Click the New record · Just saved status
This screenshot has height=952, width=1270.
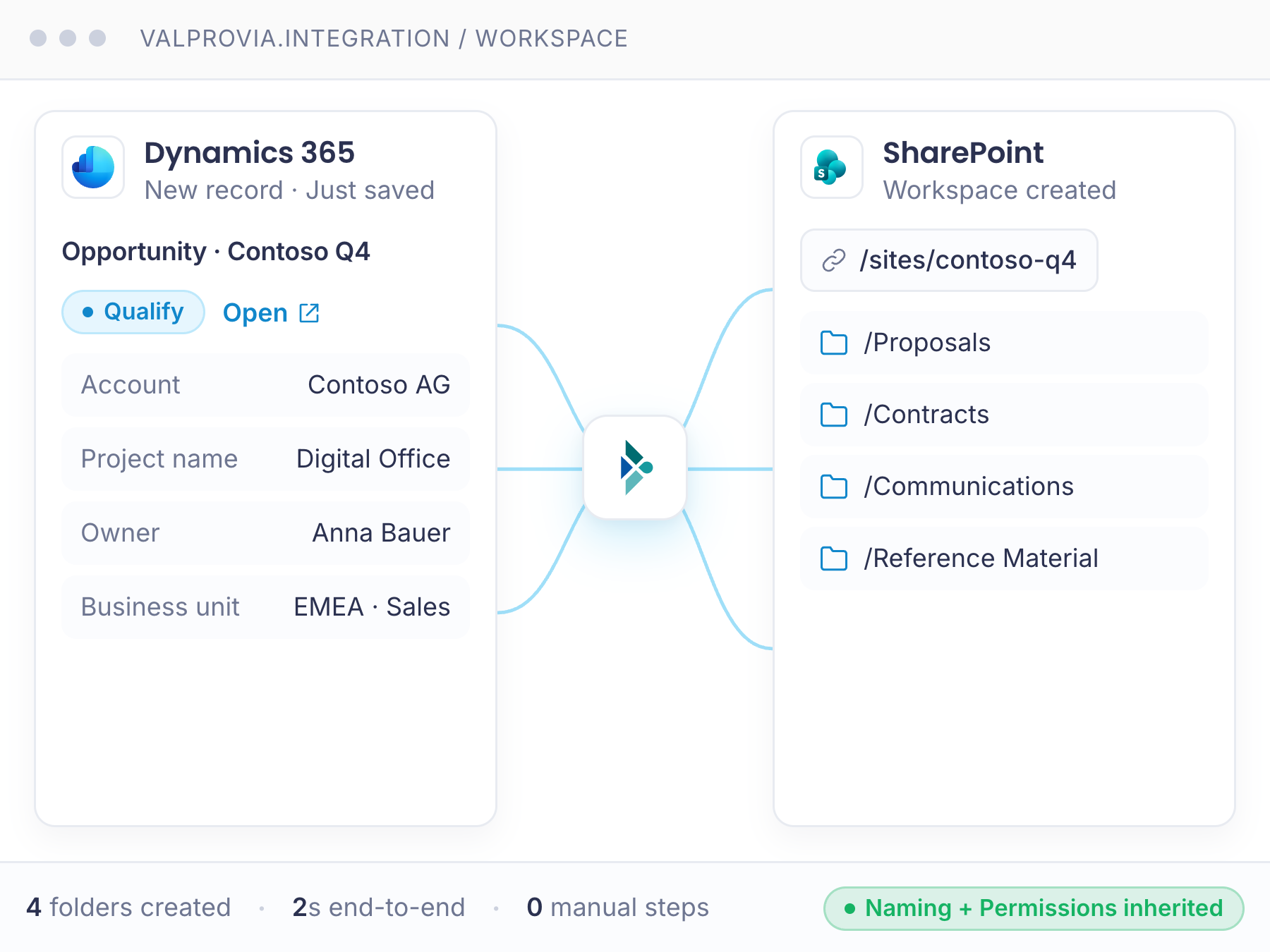click(x=289, y=190)
